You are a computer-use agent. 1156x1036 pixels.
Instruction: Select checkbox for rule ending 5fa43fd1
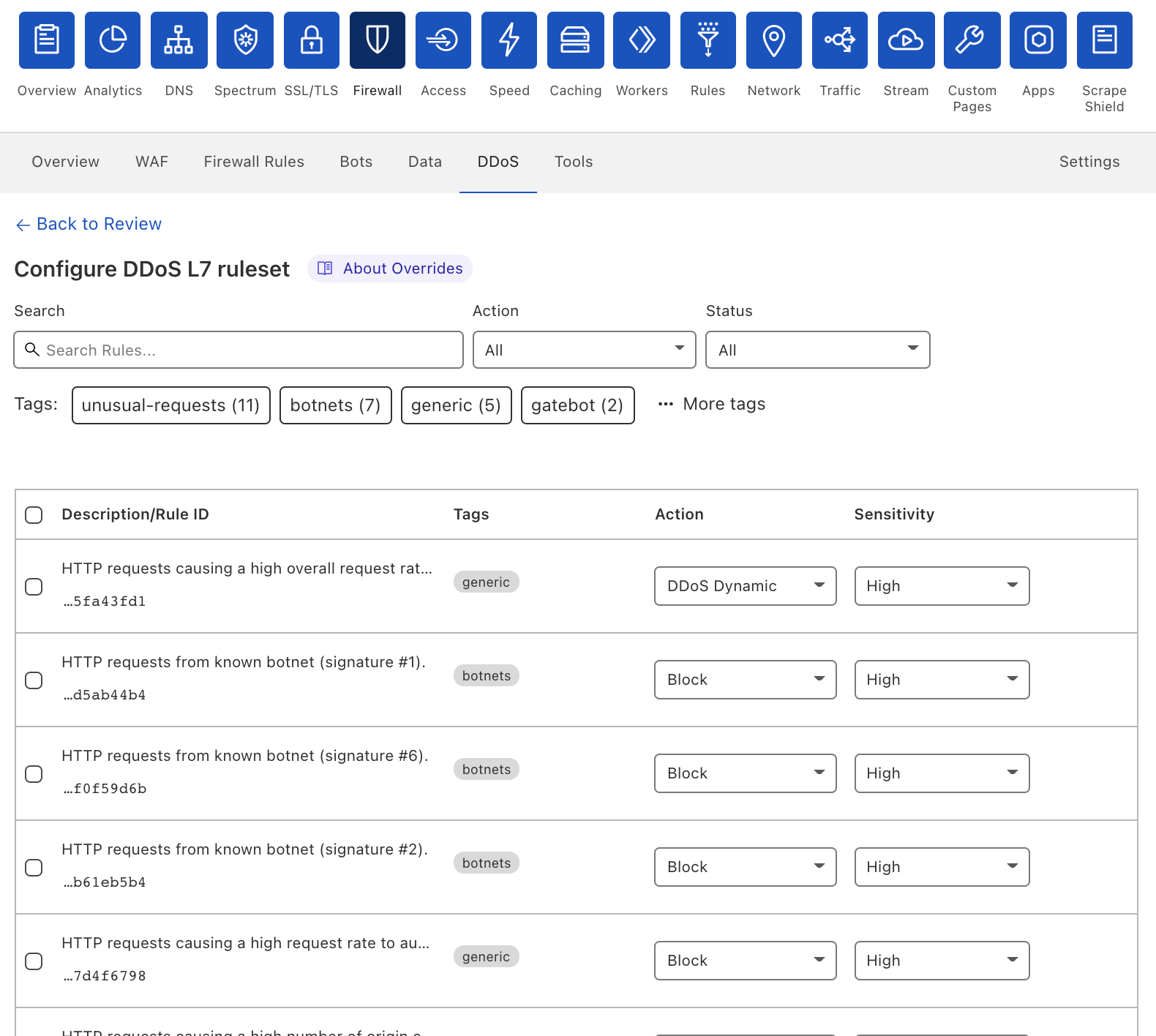coord(34,587)
